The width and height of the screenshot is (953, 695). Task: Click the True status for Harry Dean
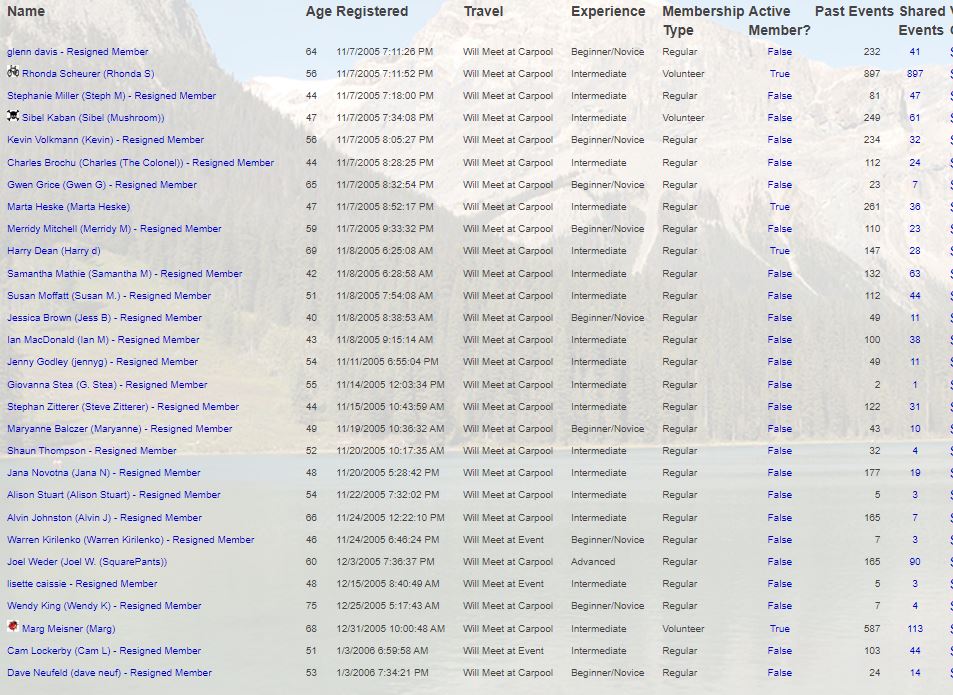pyautogui.click(x=780, y=251)
